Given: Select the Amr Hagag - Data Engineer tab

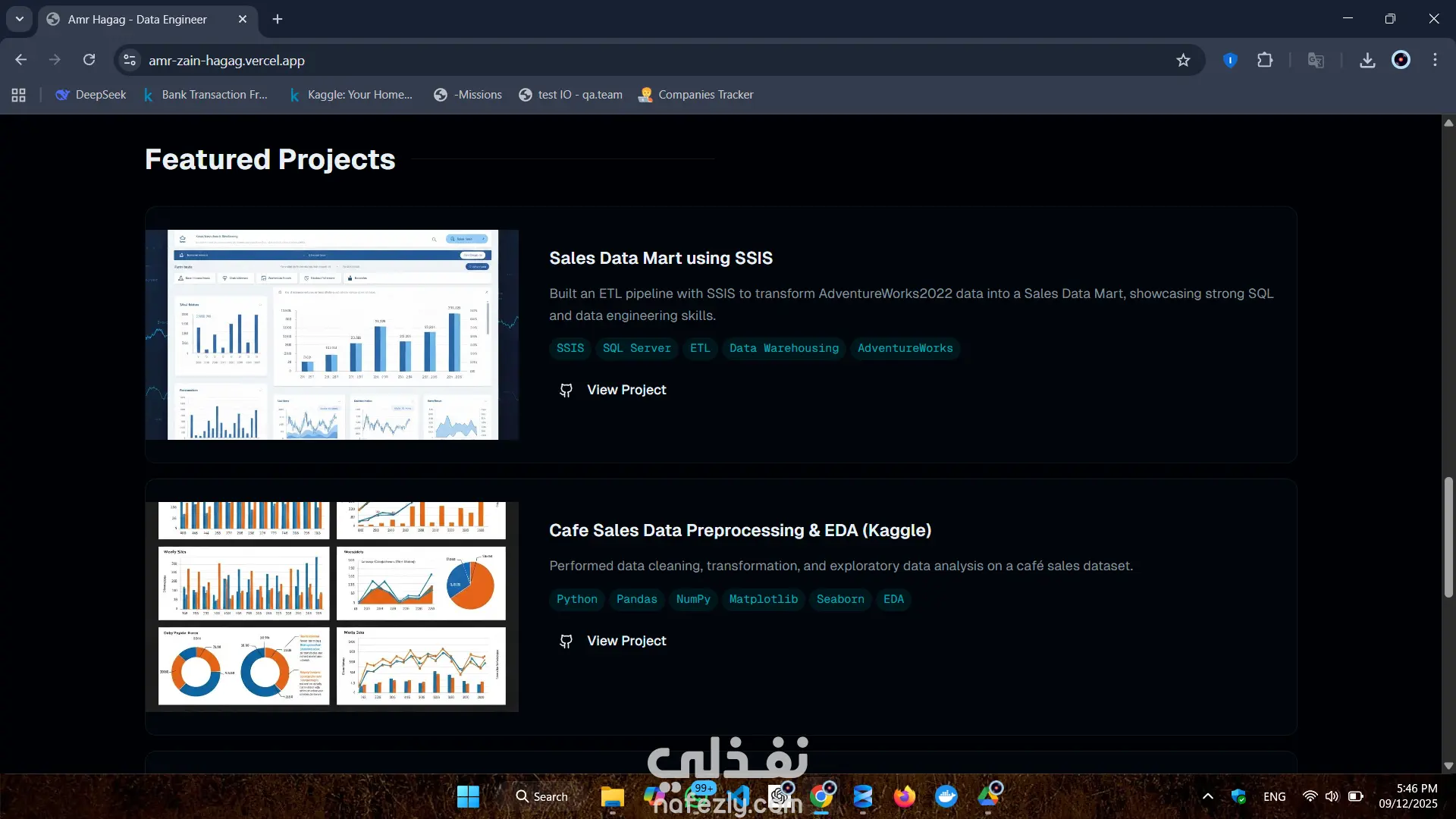Looking at the screenshot, I should (137, 19).
